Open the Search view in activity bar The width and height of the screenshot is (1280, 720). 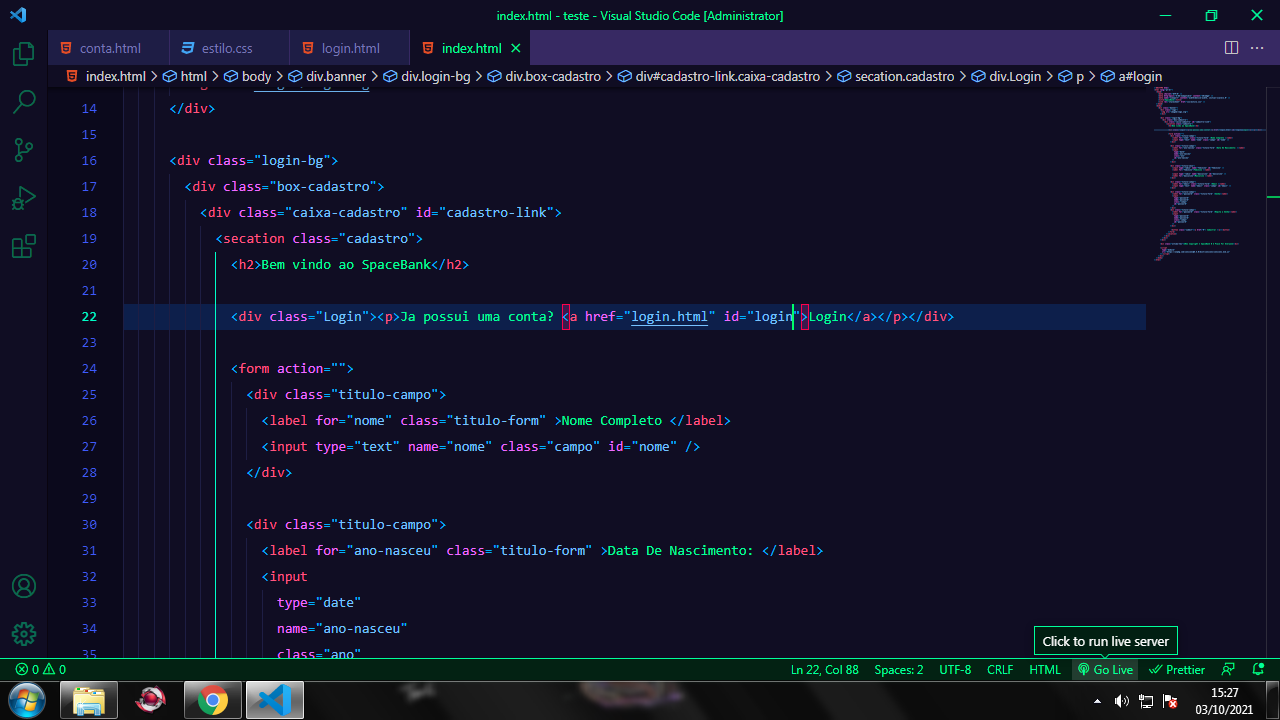(24, 101)
